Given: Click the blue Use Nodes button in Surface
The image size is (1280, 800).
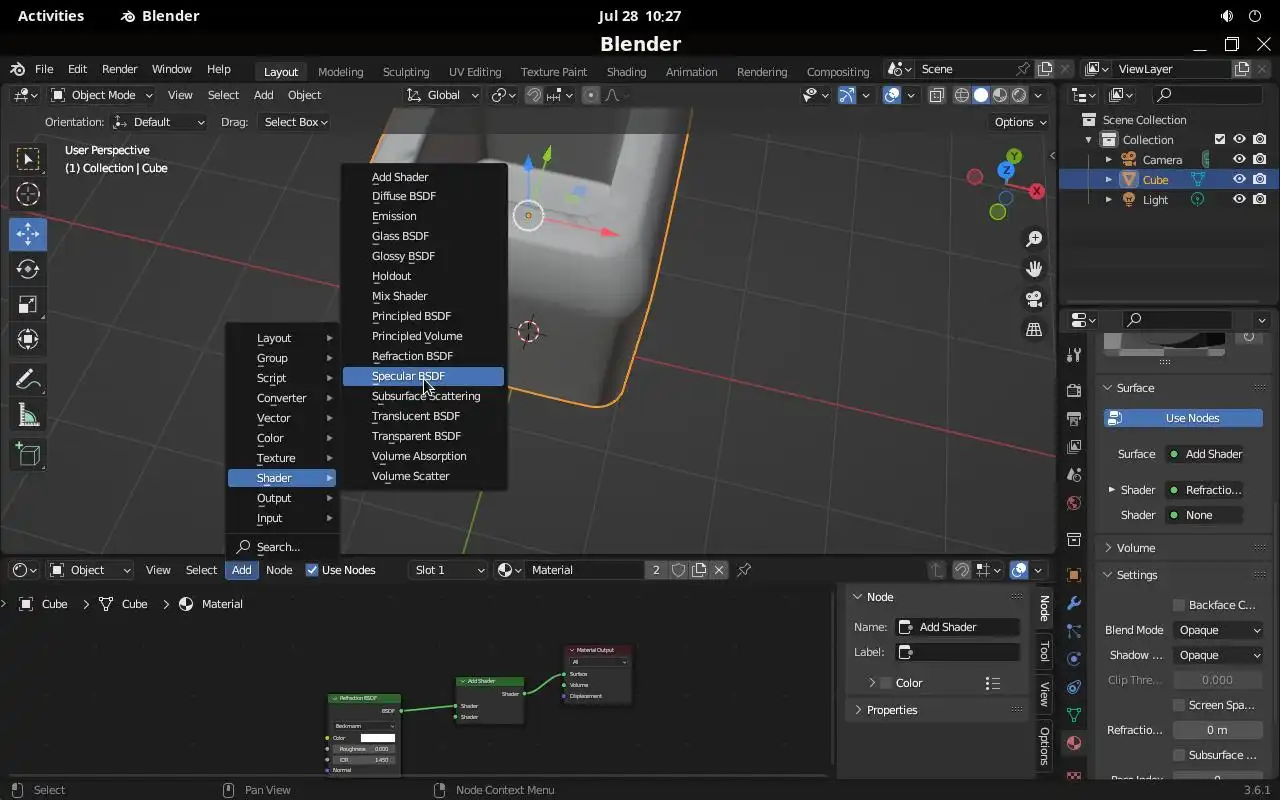Looking at the screenshot, I should [x=1183, y=418].
